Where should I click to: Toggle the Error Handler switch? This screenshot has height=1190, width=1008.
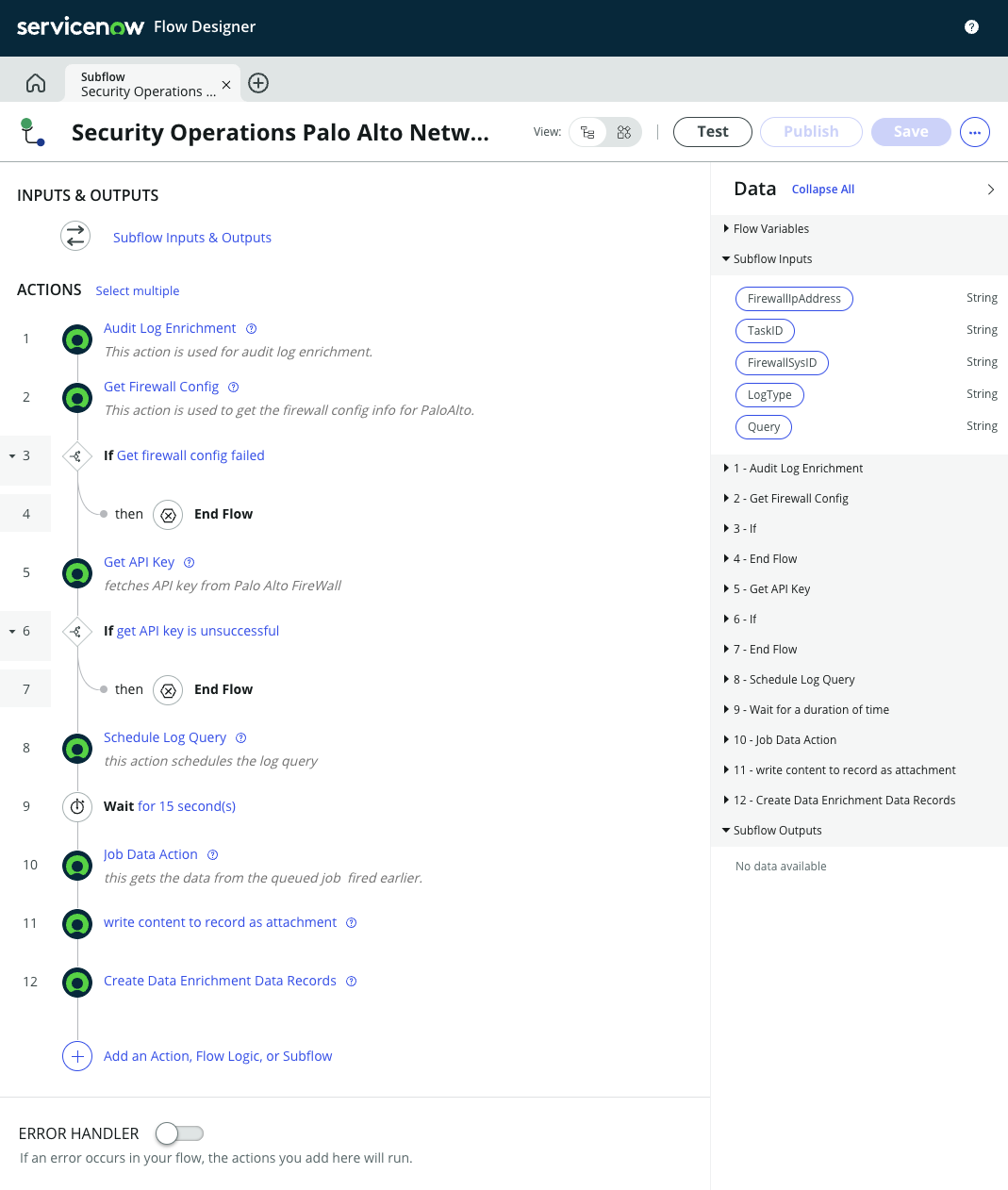click(179, 1132)
